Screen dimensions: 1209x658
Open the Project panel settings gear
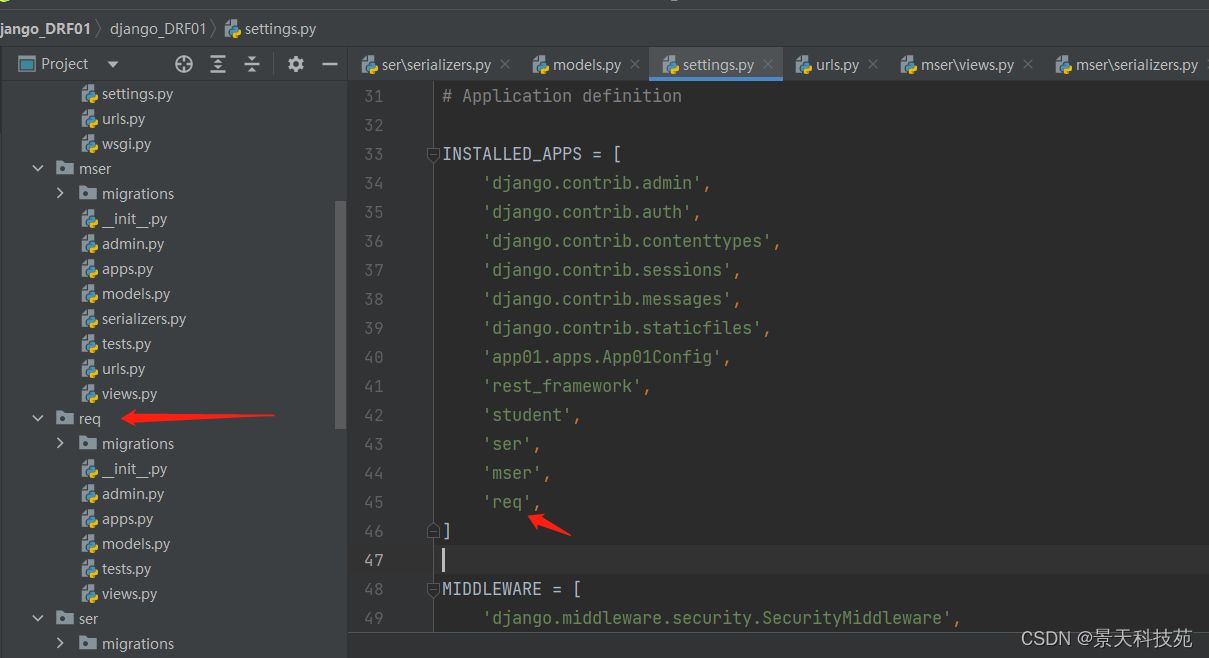click(x=296, y=63)
